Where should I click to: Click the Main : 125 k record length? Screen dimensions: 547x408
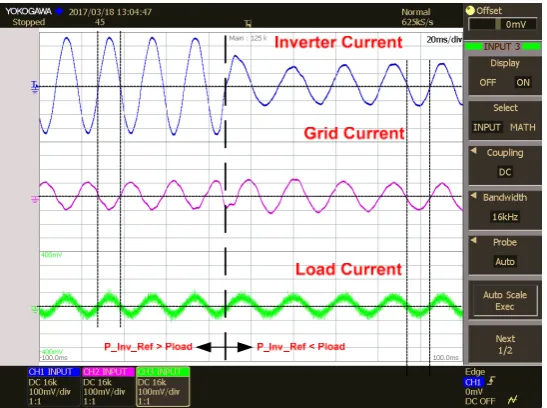pyautogui.click(x=248, y=38)
